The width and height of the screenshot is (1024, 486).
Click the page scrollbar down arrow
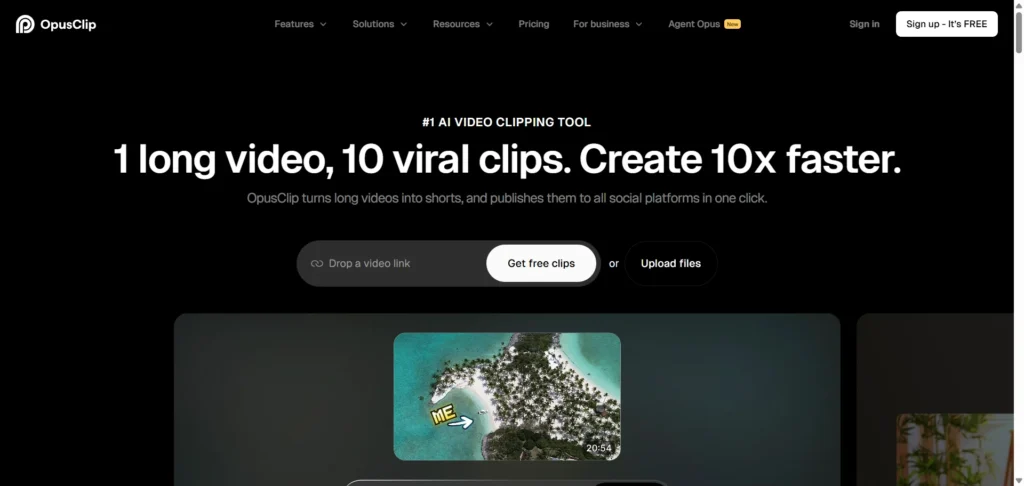click(x=1018, y=481)
